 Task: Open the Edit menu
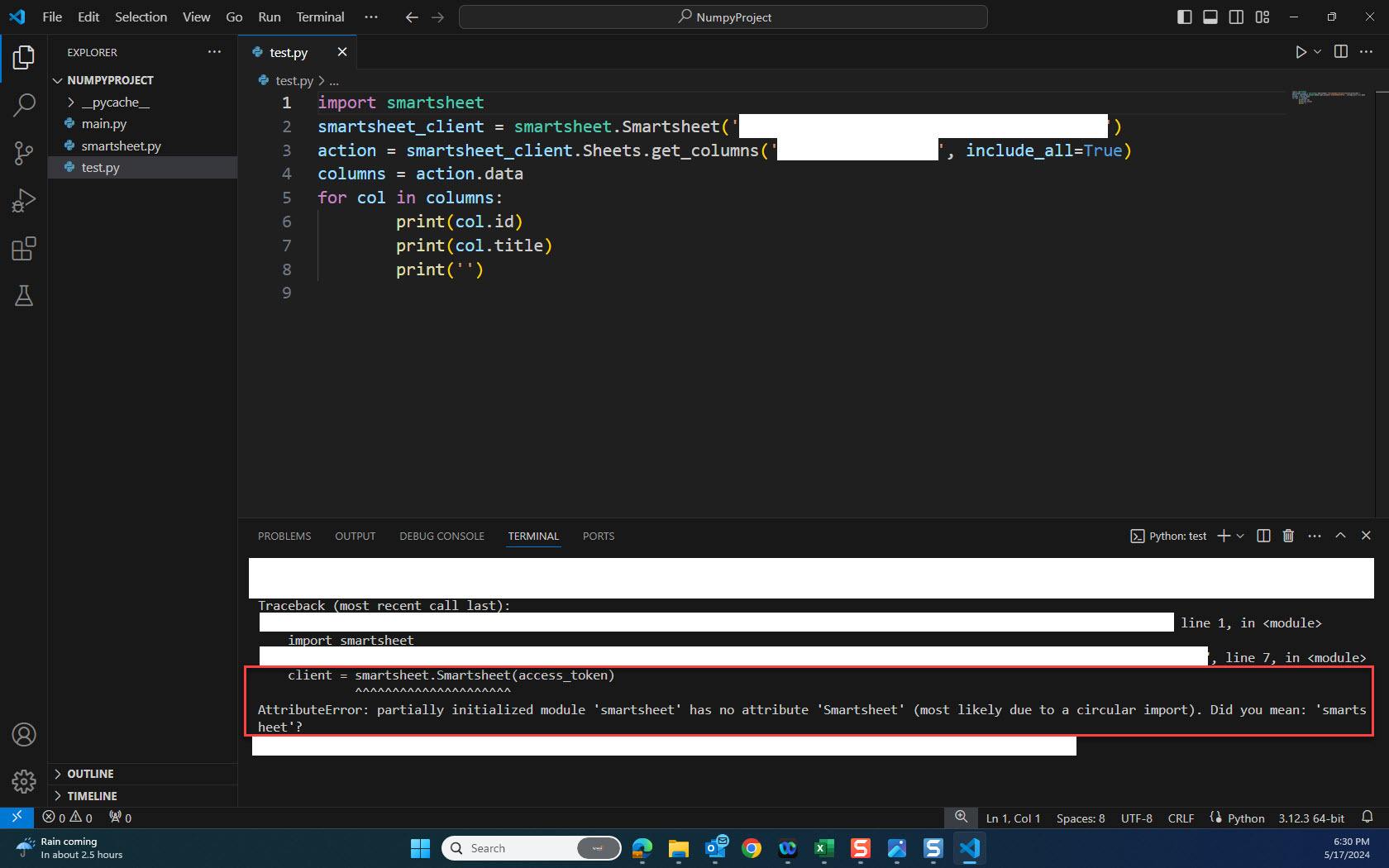point(88,17)
